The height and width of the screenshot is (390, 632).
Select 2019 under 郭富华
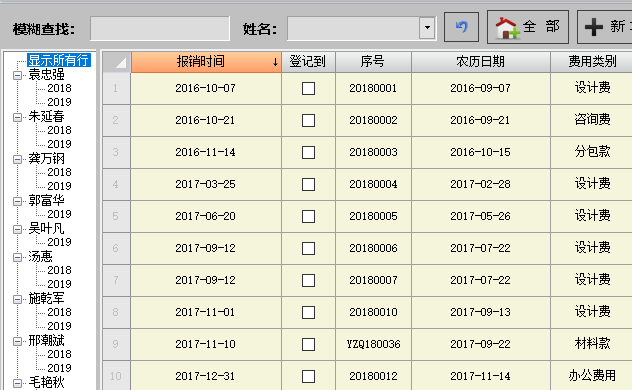point(59,214)
